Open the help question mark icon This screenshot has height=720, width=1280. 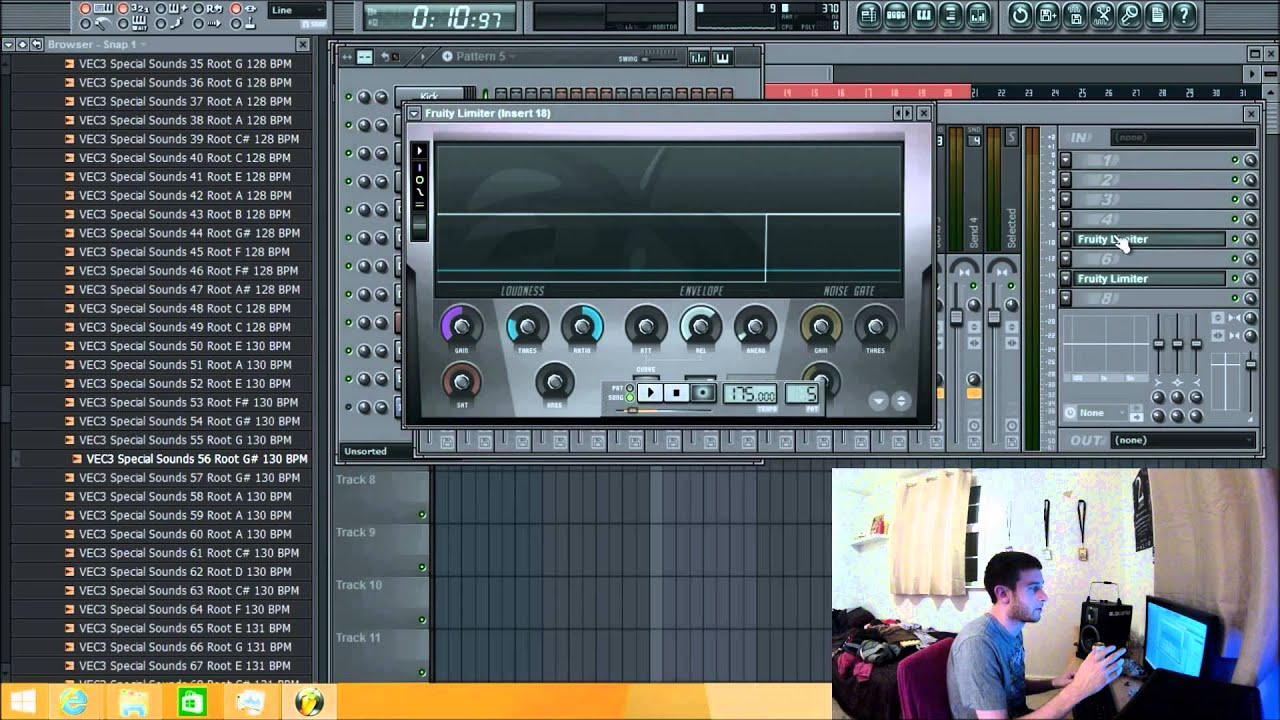pyautogui.click(x=1185, y=15)
